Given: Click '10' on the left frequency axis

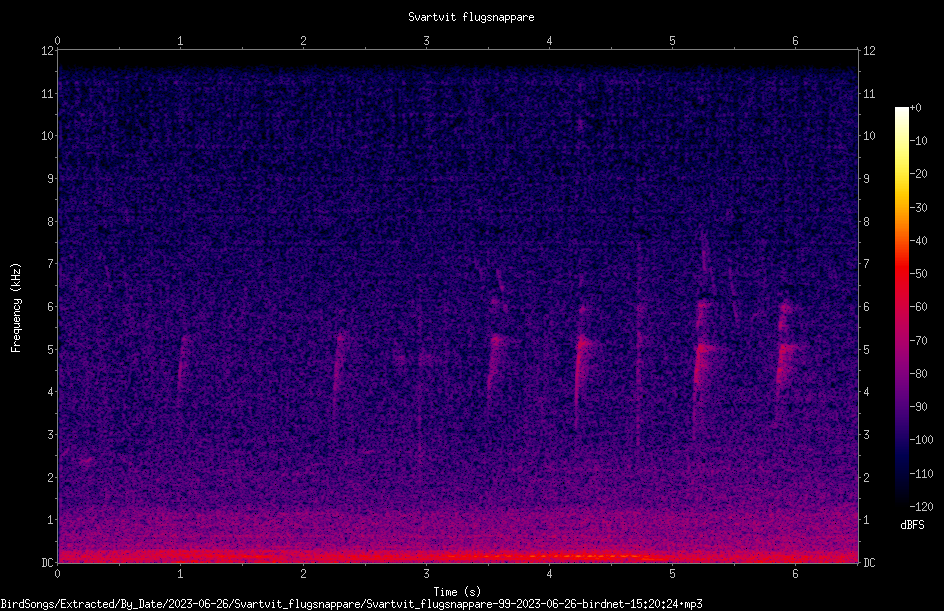Looking at the screenshot, I should coord(47,136).
